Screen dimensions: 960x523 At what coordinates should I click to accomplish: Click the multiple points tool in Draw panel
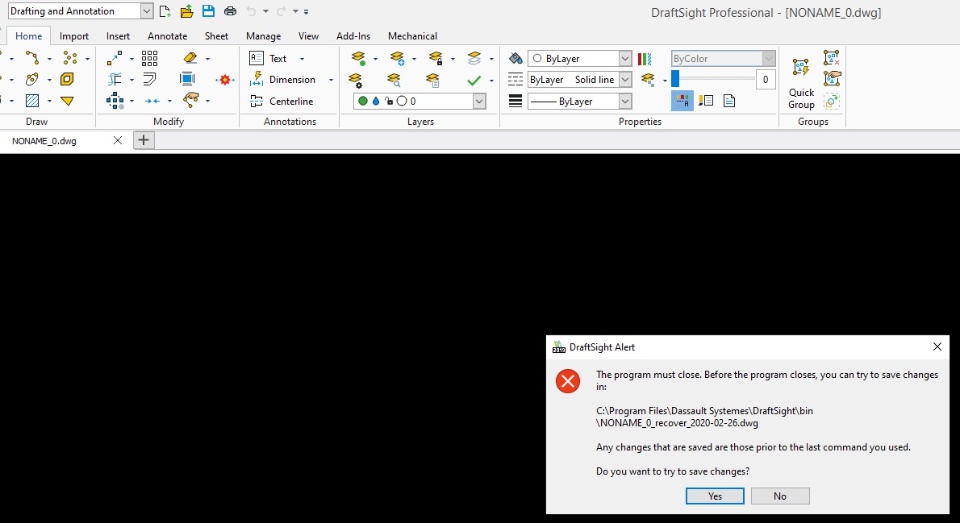pyautogui.click(x=70, y=58)
